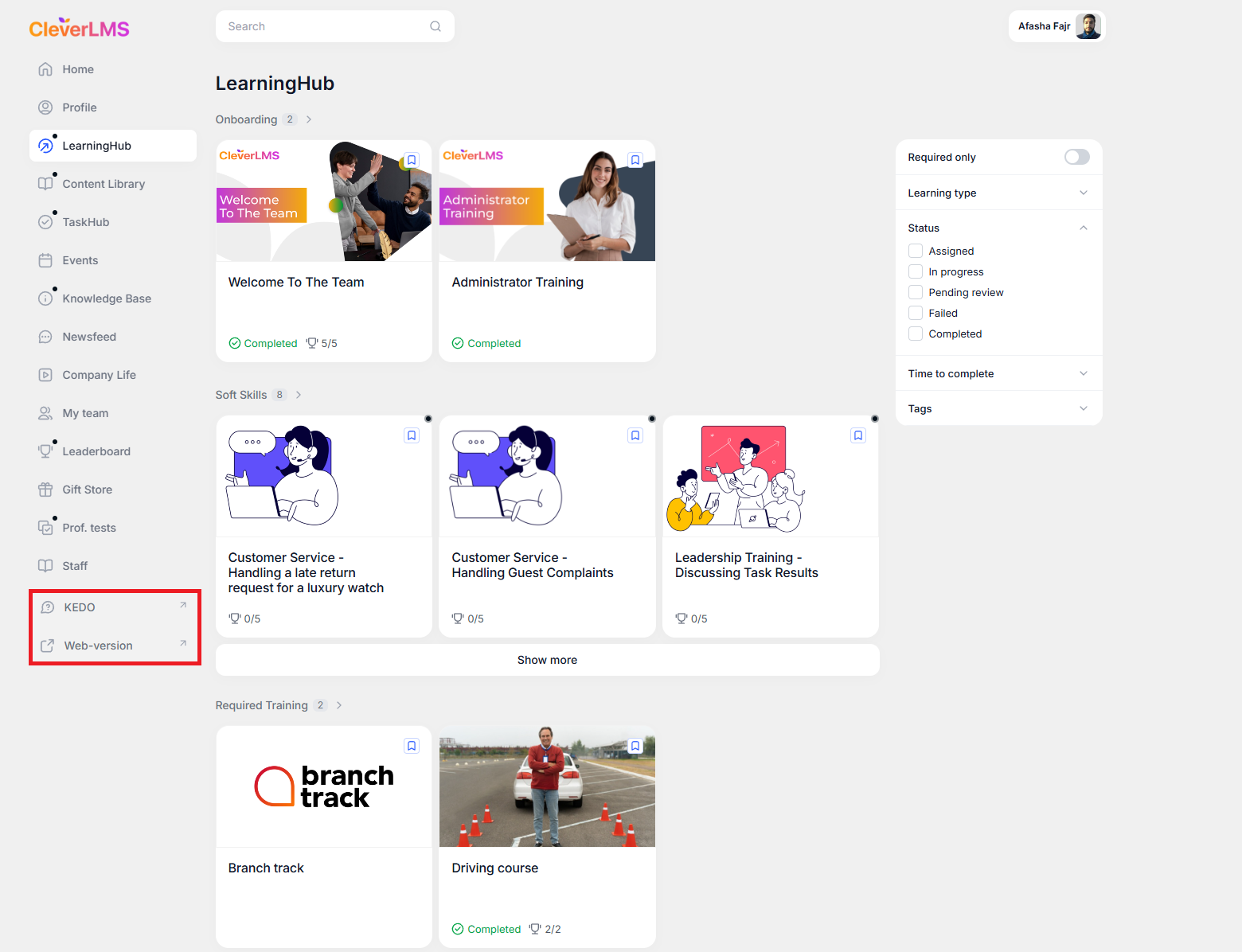
Task: Expand the Time to complete filter
Action: coord(998,373)
